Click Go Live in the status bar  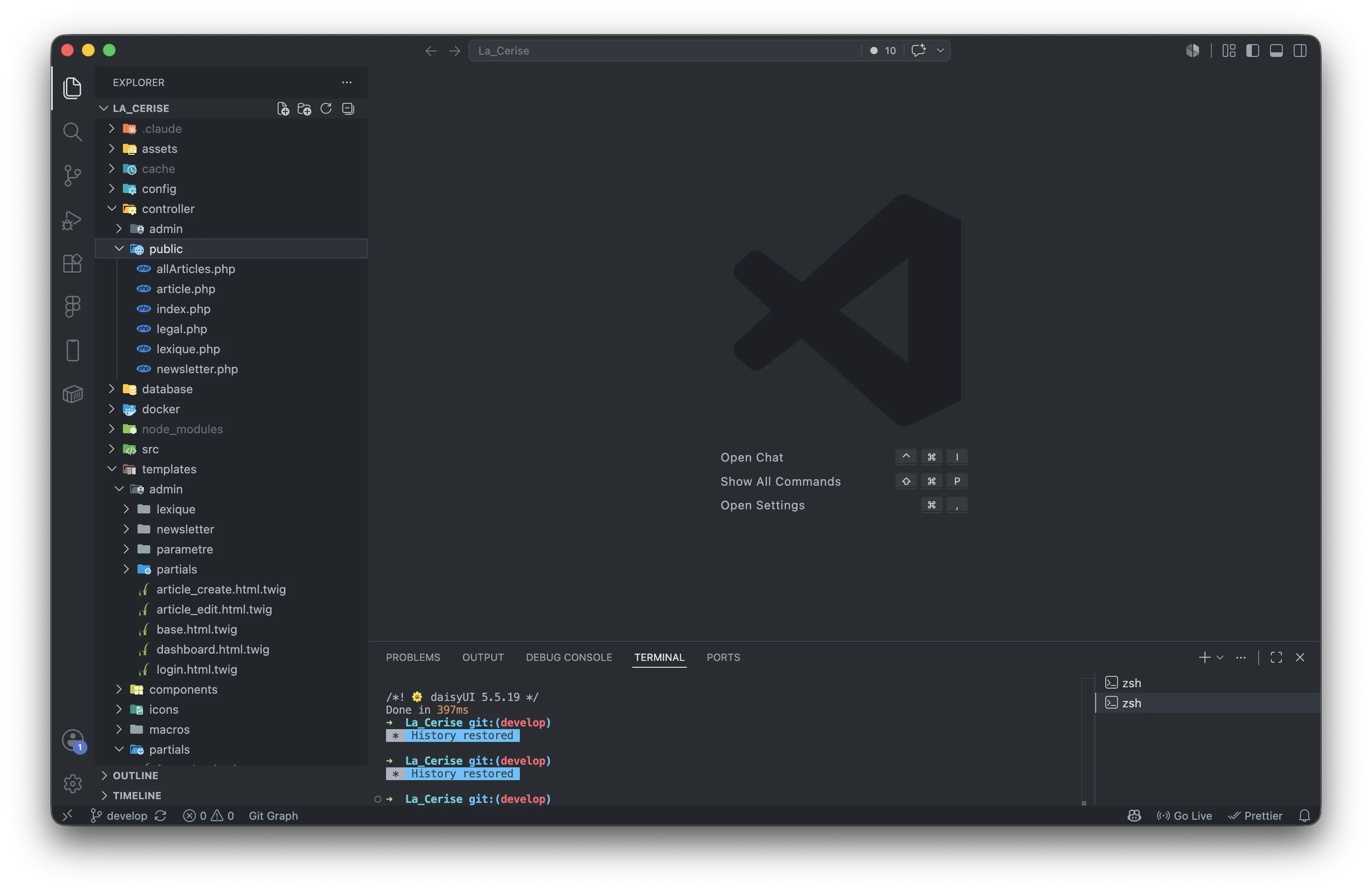[x=1184, y=816]
